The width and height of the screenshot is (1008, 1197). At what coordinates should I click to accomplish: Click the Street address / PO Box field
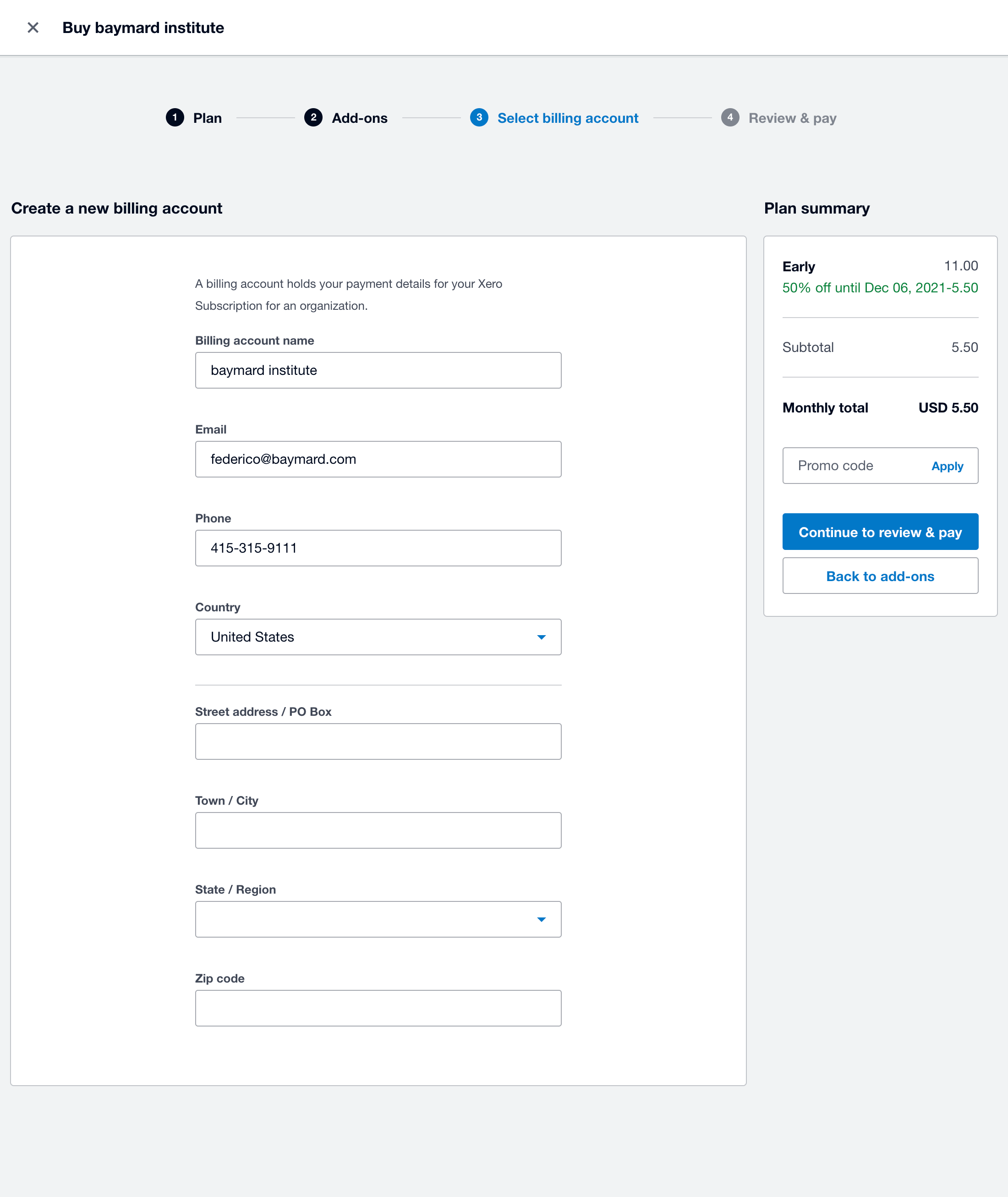[378, 741]
